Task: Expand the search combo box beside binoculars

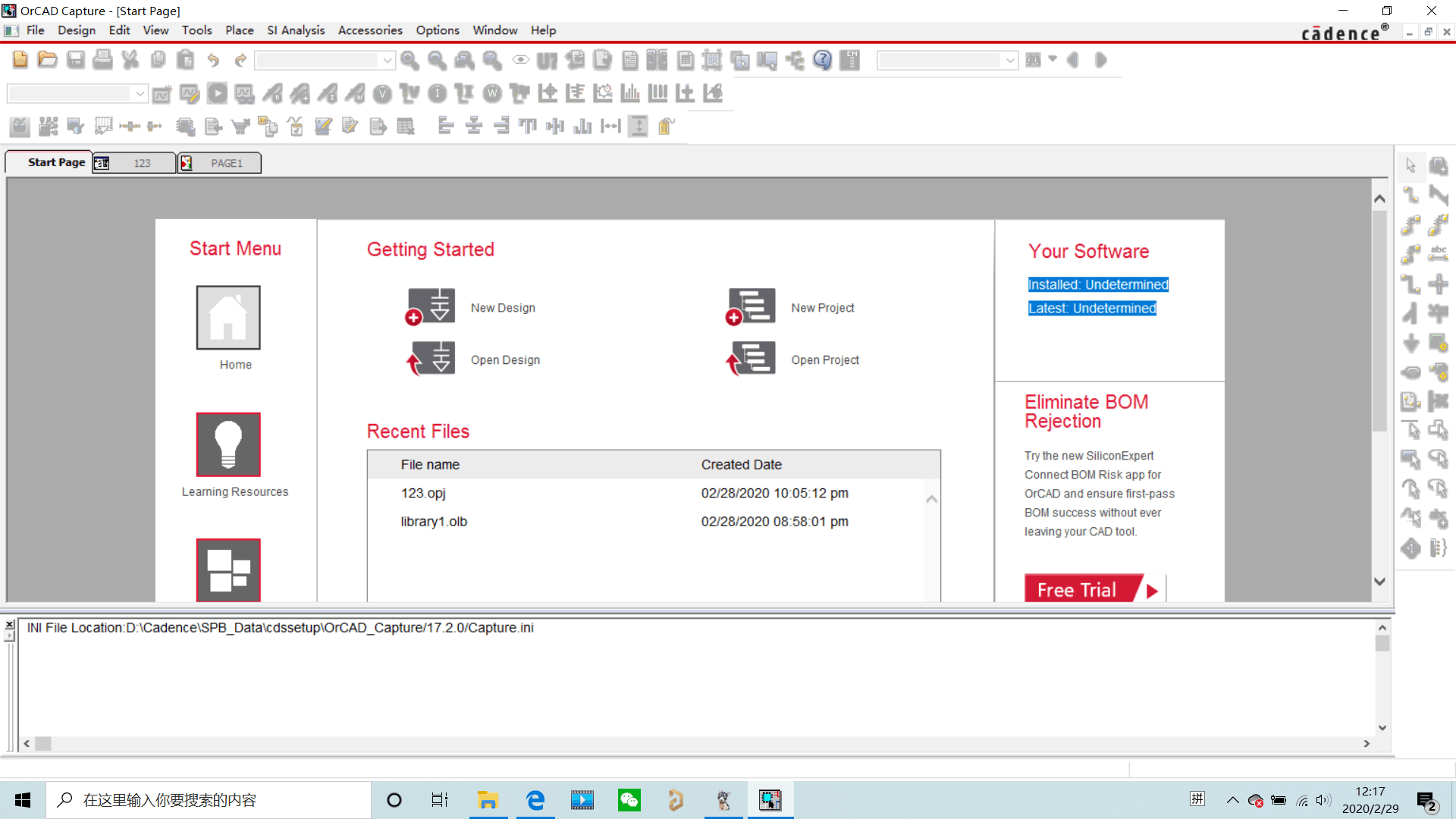Action: click(1010, 60)
